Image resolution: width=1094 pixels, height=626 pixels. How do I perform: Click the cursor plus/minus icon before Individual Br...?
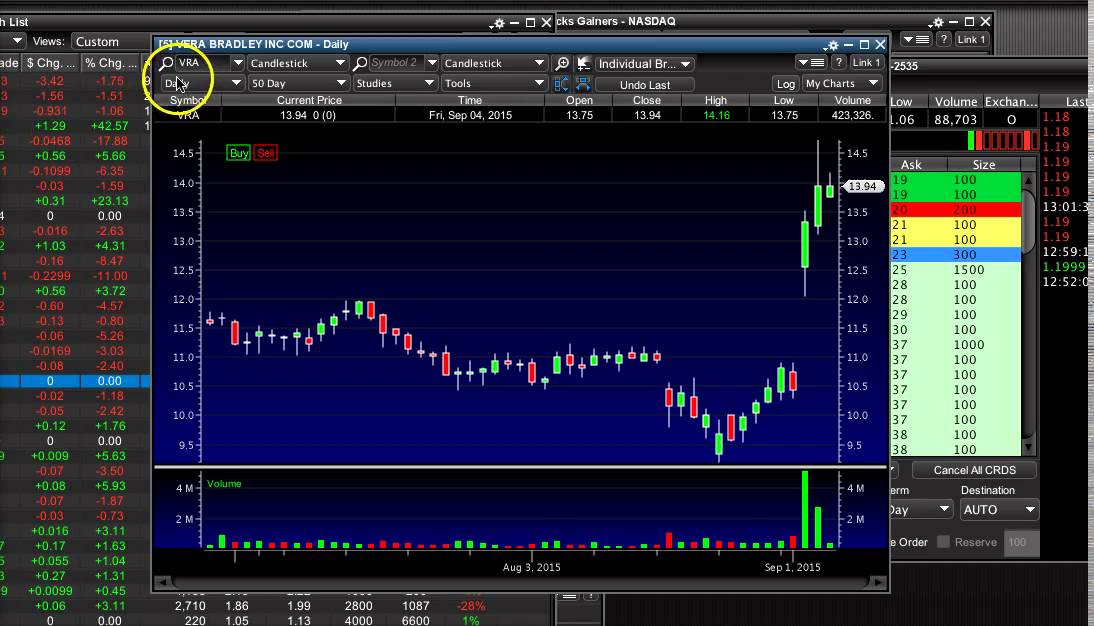tap(583, 64)
